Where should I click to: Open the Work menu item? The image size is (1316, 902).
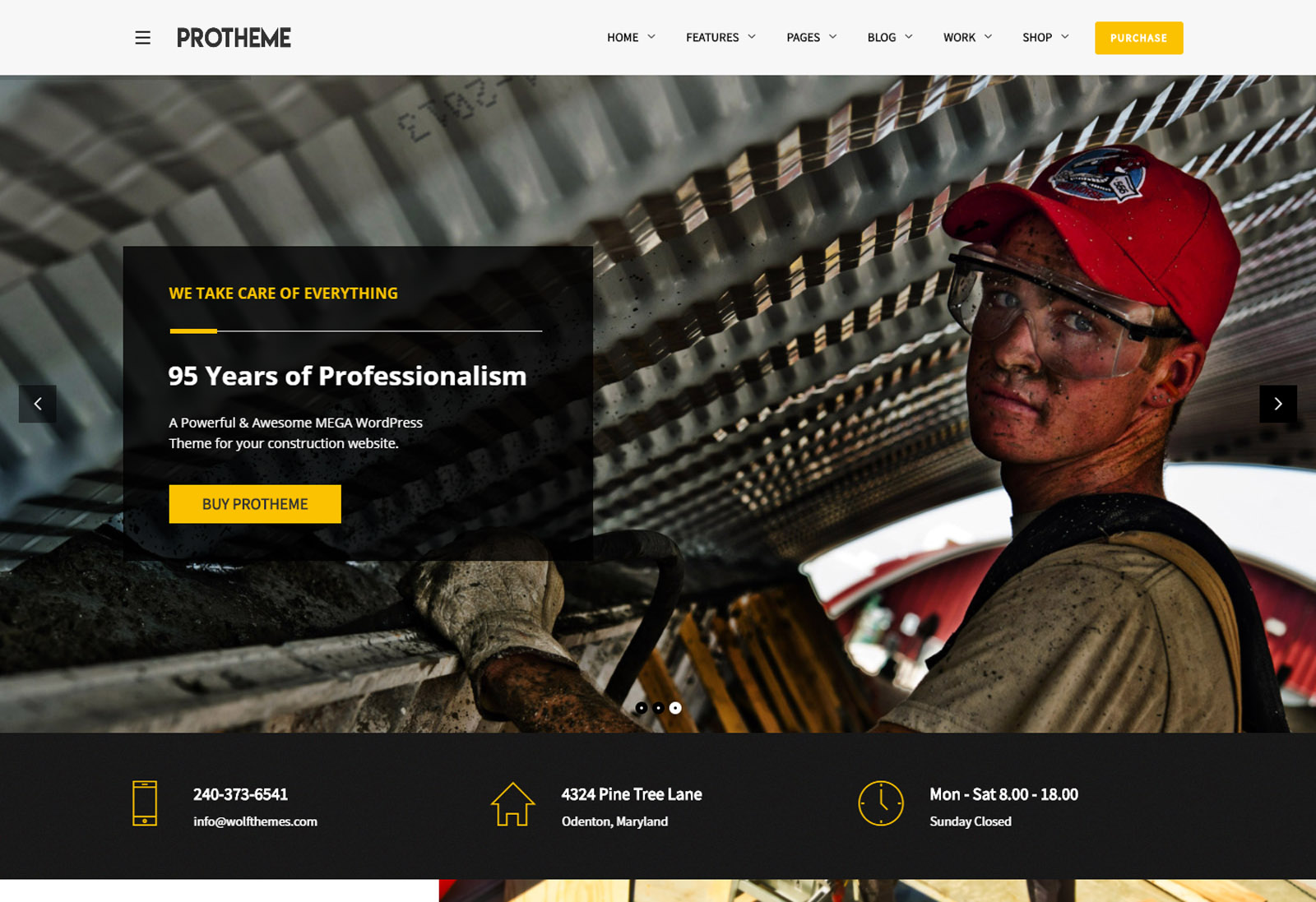(x=967, y=38)
